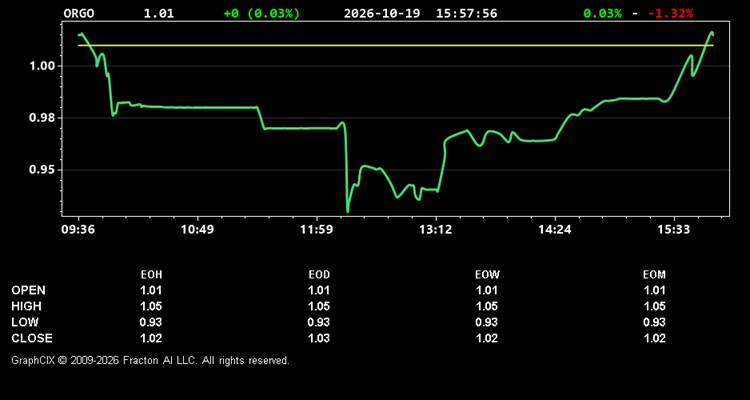The image size is (750, 400).
Task: Select the red -1.32% range value
Action: pos(670,13)
